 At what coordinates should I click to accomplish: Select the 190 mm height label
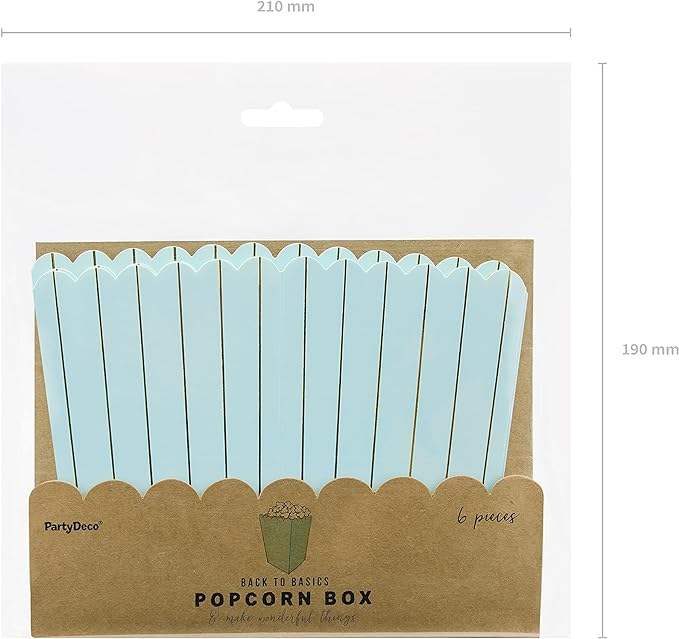coord(650,349)
